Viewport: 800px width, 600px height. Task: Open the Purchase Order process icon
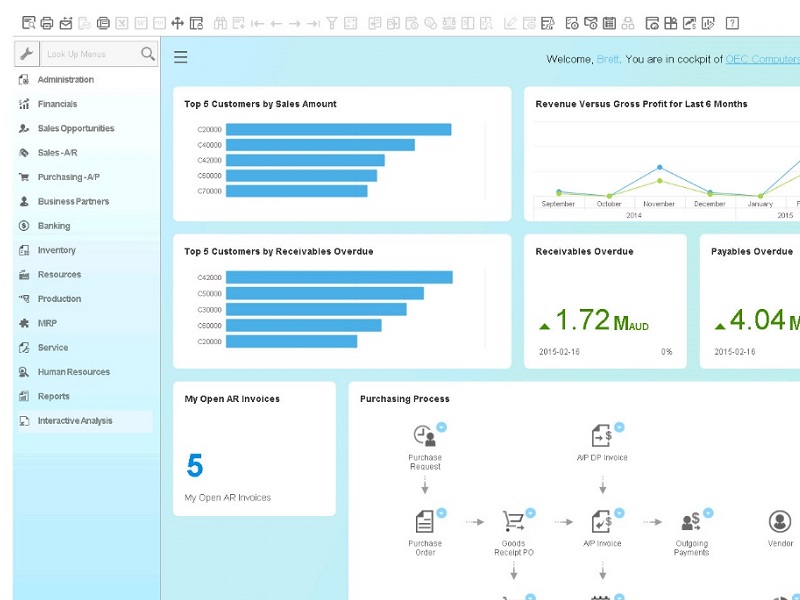(x=424, y=522)
